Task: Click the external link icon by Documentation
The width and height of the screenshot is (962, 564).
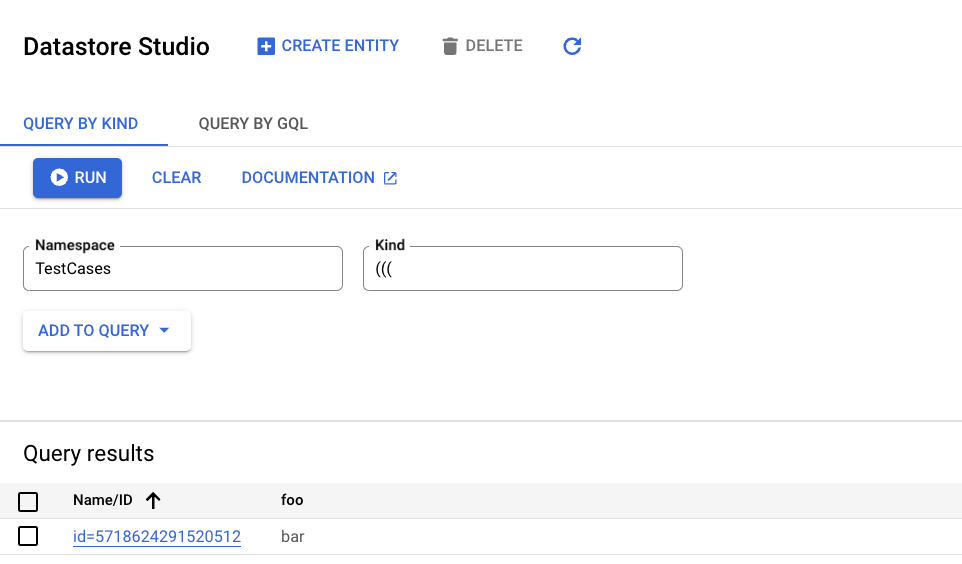Action: click(x=391, y=178)
